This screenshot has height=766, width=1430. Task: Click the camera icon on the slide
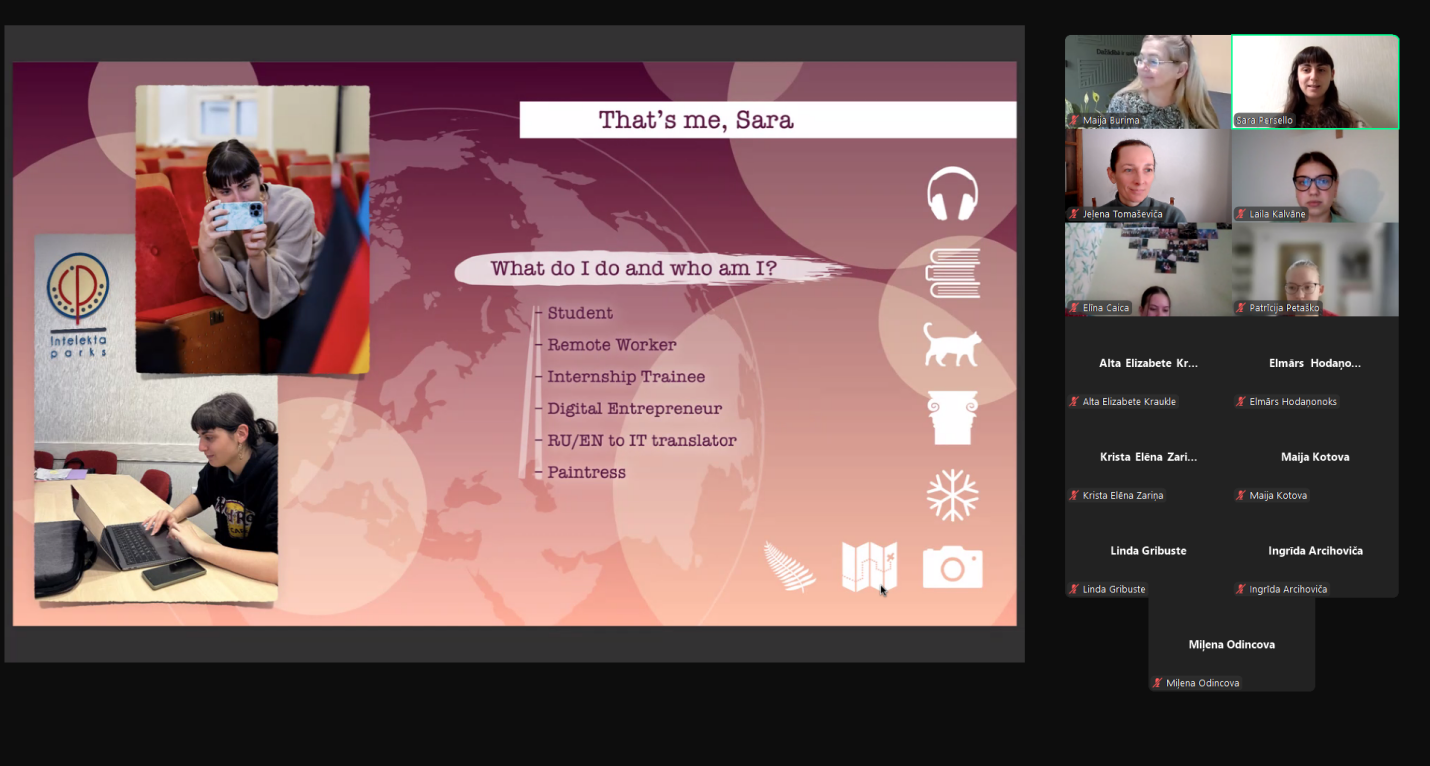(952, 567)
